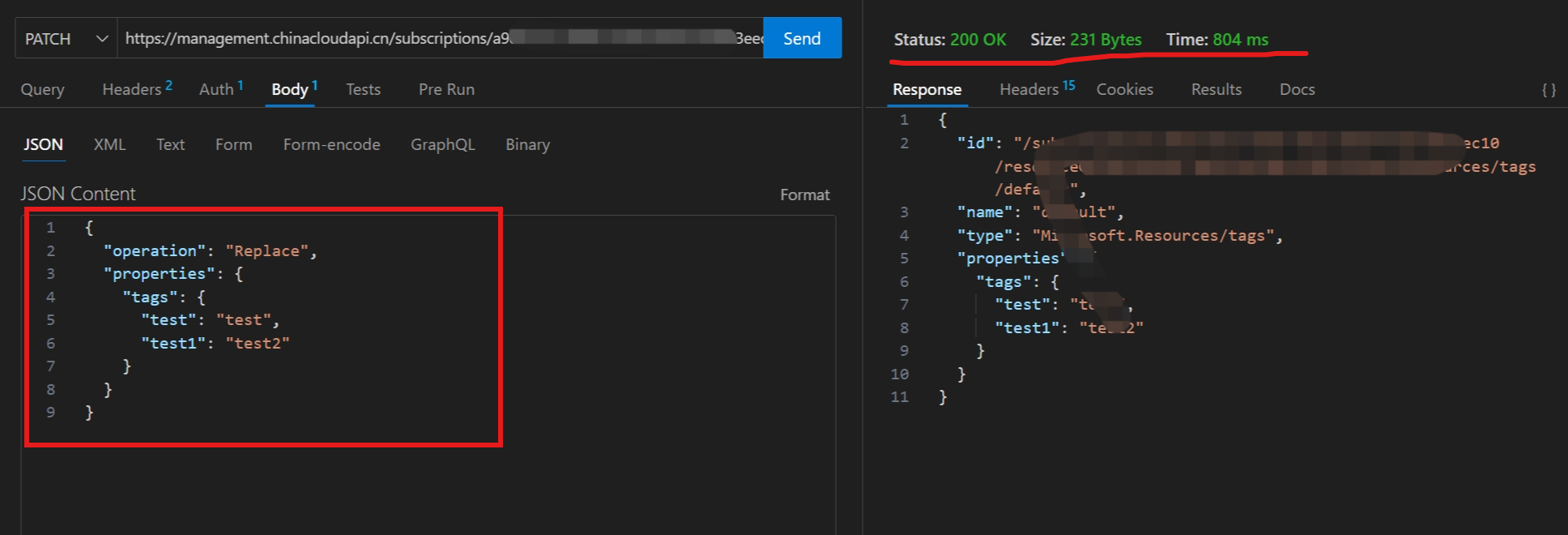The image size is (1568, 535).
Task: Open the Docs tab
Action: (x=1297, y=89)
